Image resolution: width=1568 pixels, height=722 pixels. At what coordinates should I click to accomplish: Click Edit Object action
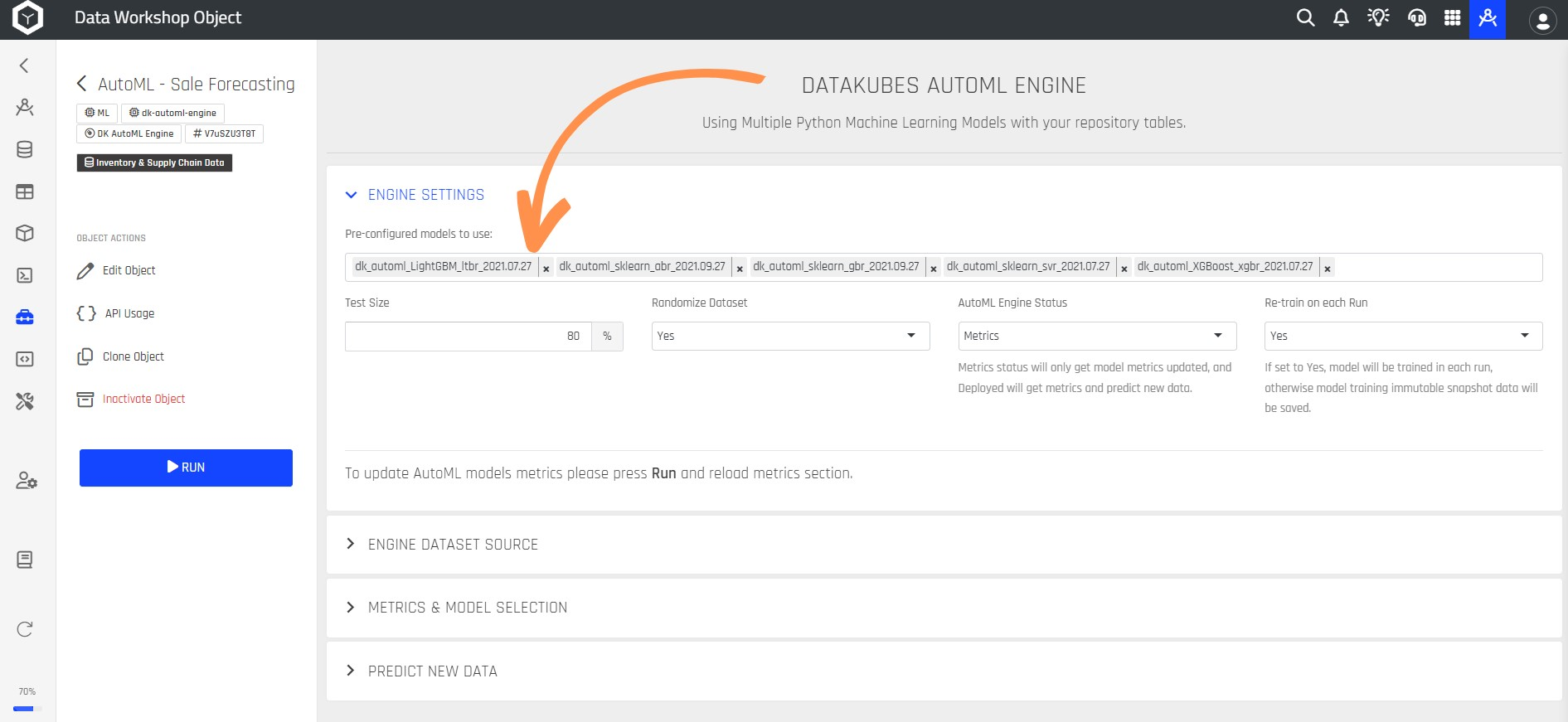point(117,270)
